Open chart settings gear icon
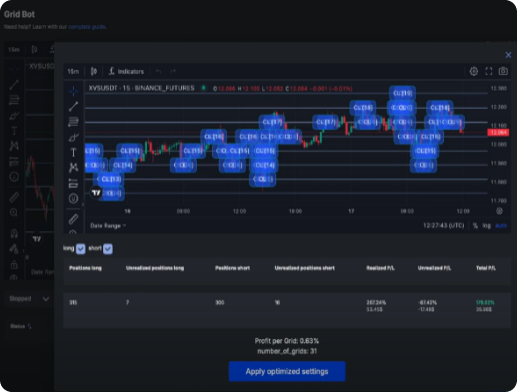This screenshot has width=517, height=392. pyautogui.click(x=474, y=71)
